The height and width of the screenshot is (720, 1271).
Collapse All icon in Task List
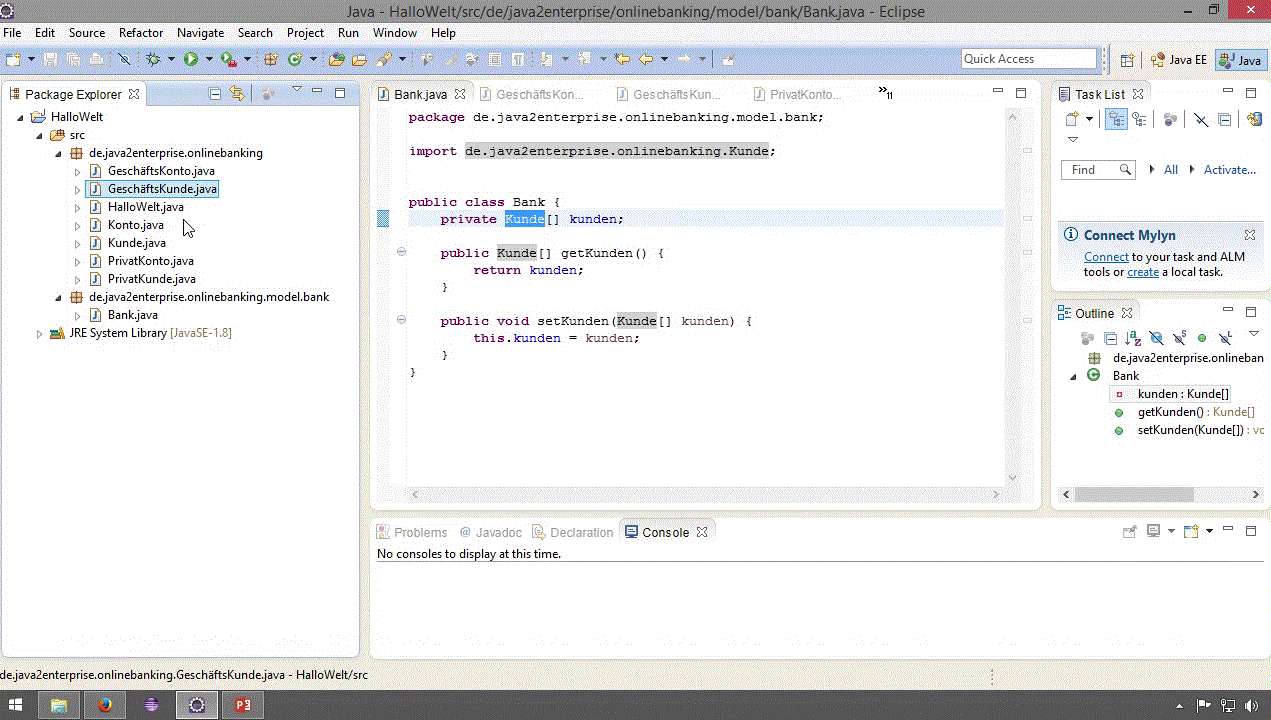pyautogui.click(x=1224, y=119)
